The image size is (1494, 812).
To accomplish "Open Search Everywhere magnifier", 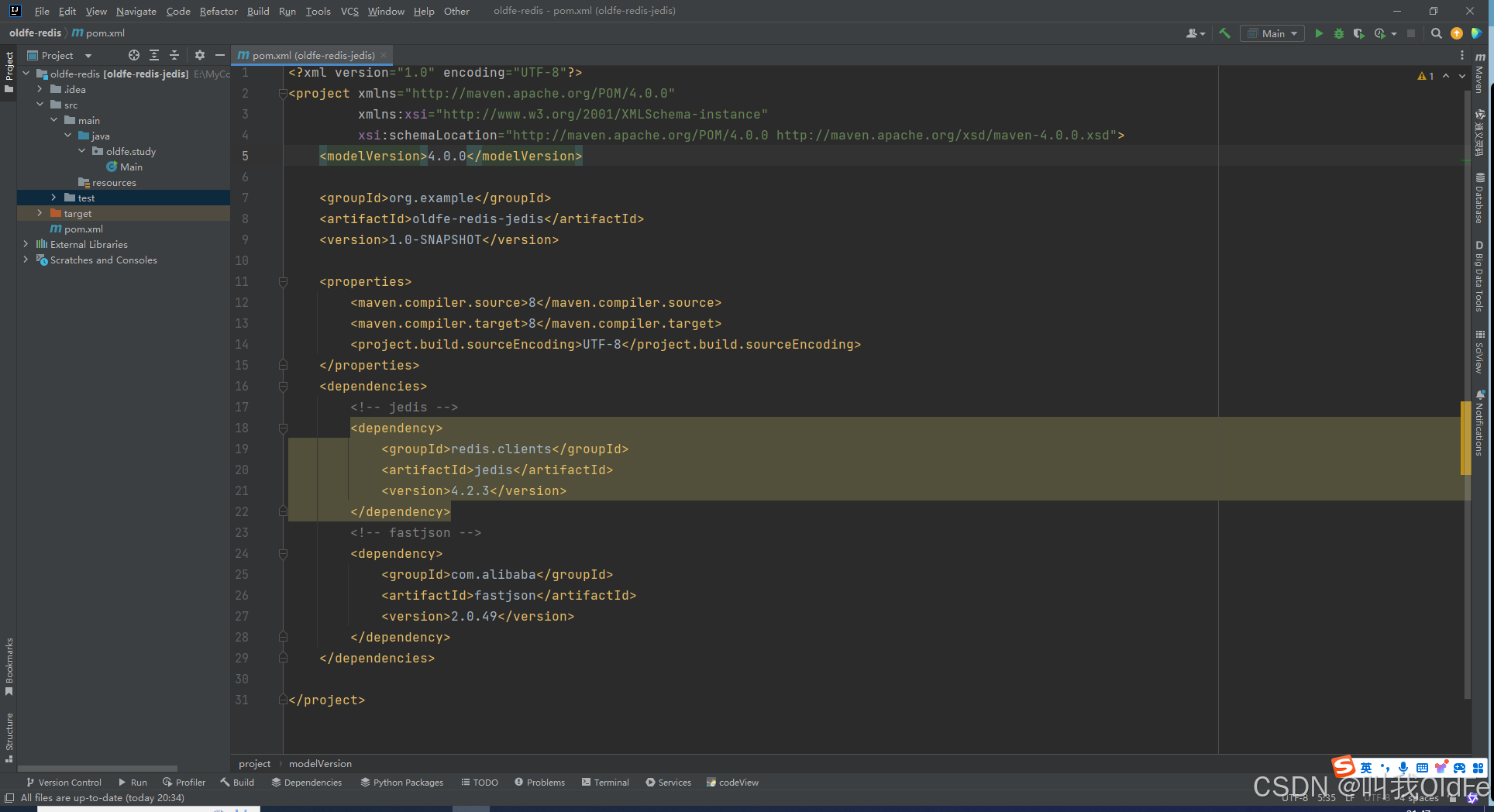I will tap(1436, 33).
